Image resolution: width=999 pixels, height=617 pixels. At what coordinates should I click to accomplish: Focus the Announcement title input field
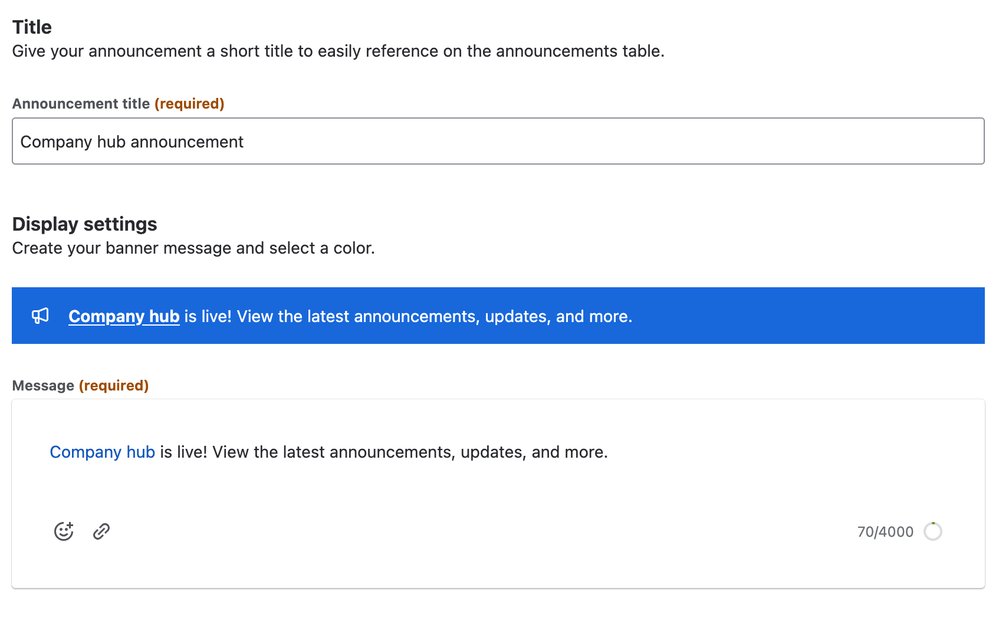pos(498,141)
